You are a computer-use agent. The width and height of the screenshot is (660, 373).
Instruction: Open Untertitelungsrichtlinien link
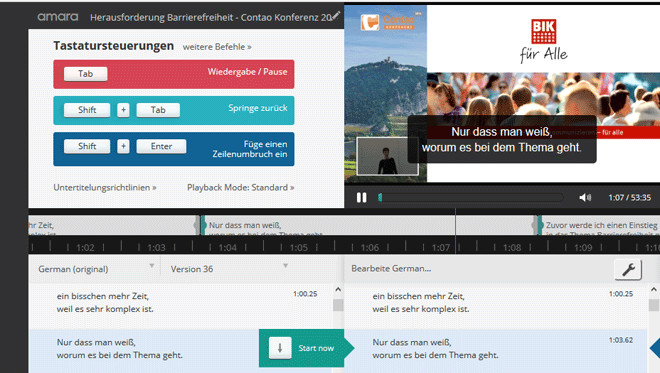(105, 187)
